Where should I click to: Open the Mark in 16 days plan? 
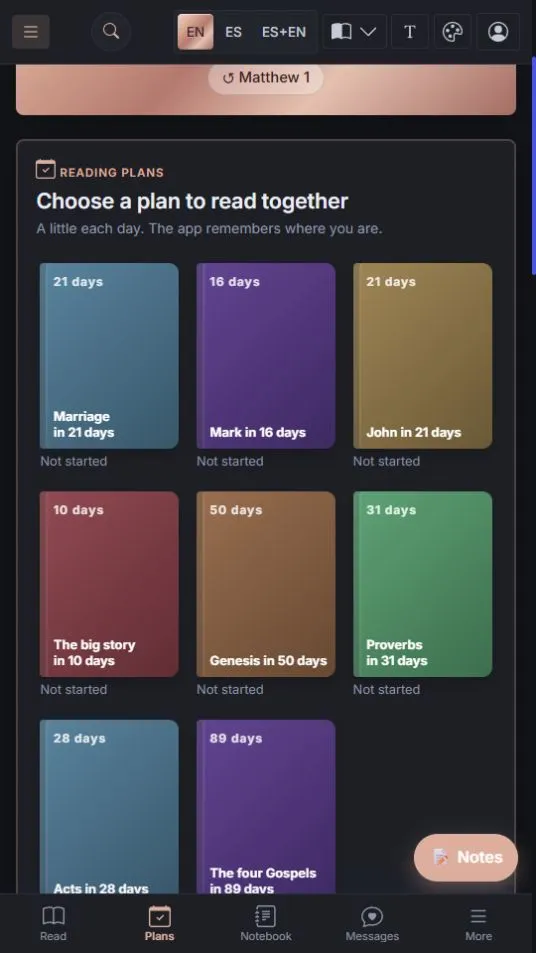(x=266, y=356)
